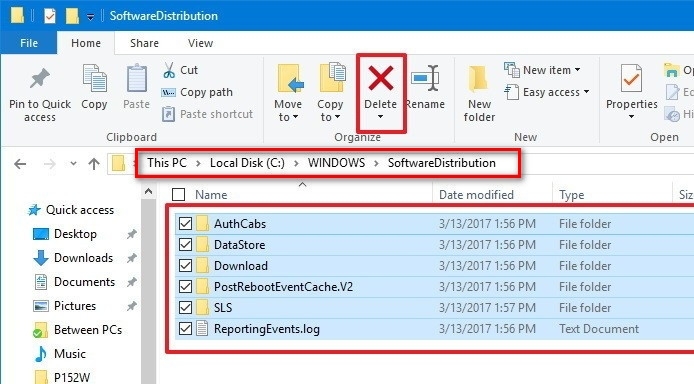Viewport: 694px width, 384px height.
Task: Open Between PCs folder in sidebar
Action: coord(88,330)
